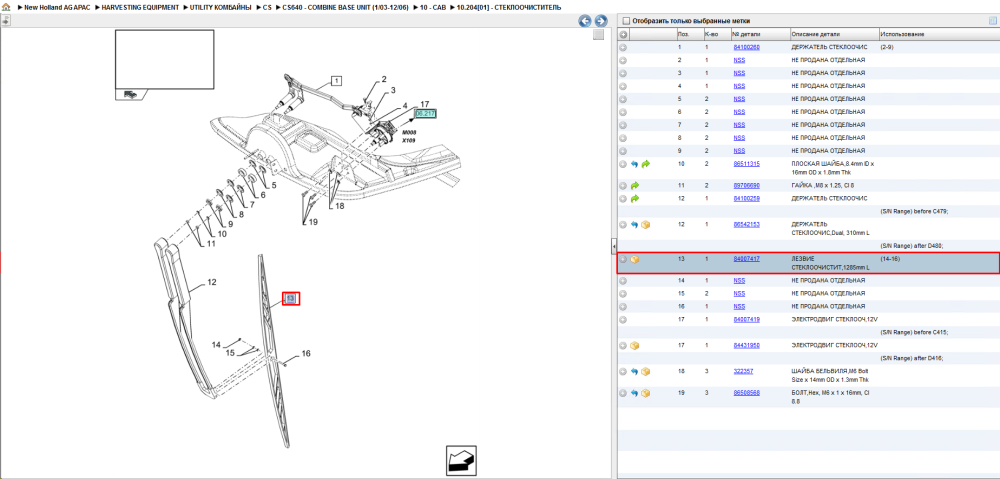Open part number link 86508568
Image resolution: width=1000 pixels, height=479 pixels.
click(x=746, y=393)
